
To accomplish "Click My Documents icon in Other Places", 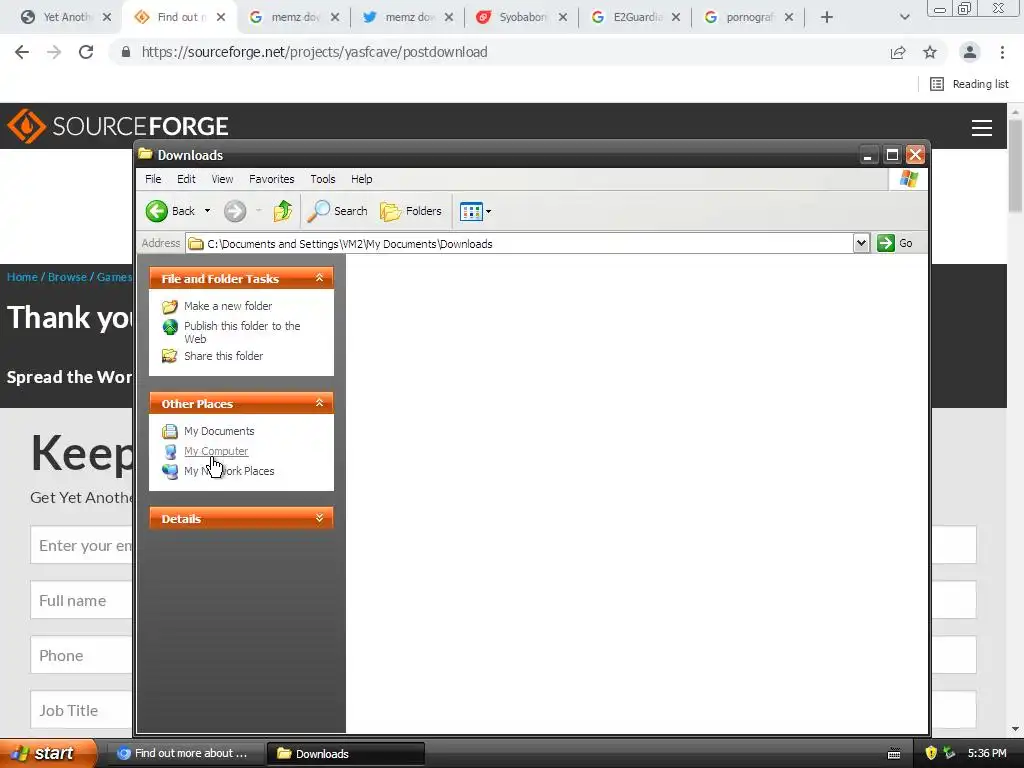I will coord(170,431).
